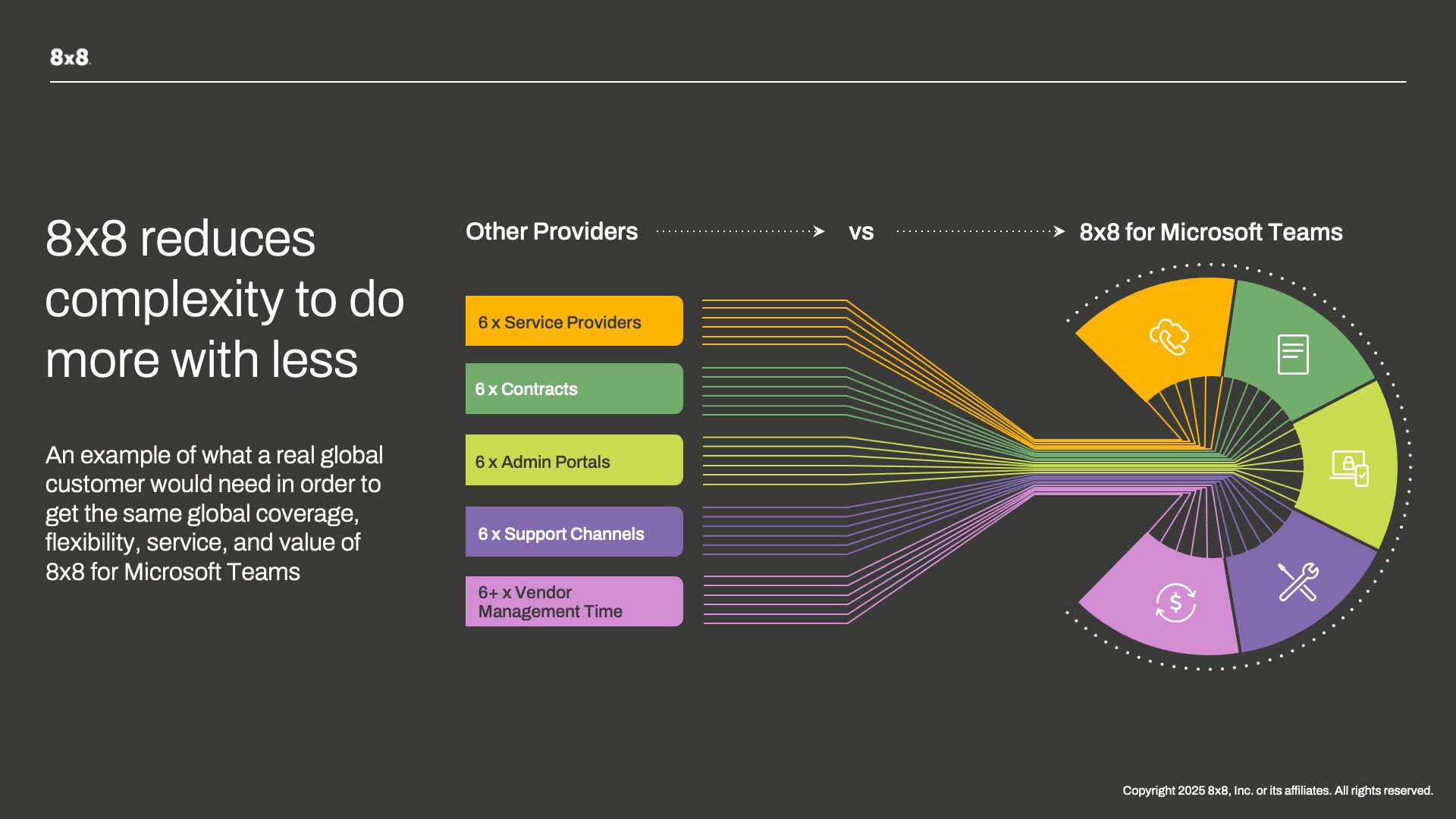Select the 6 x Admin Portals box

pyautogui.click(x=574, y=460)
